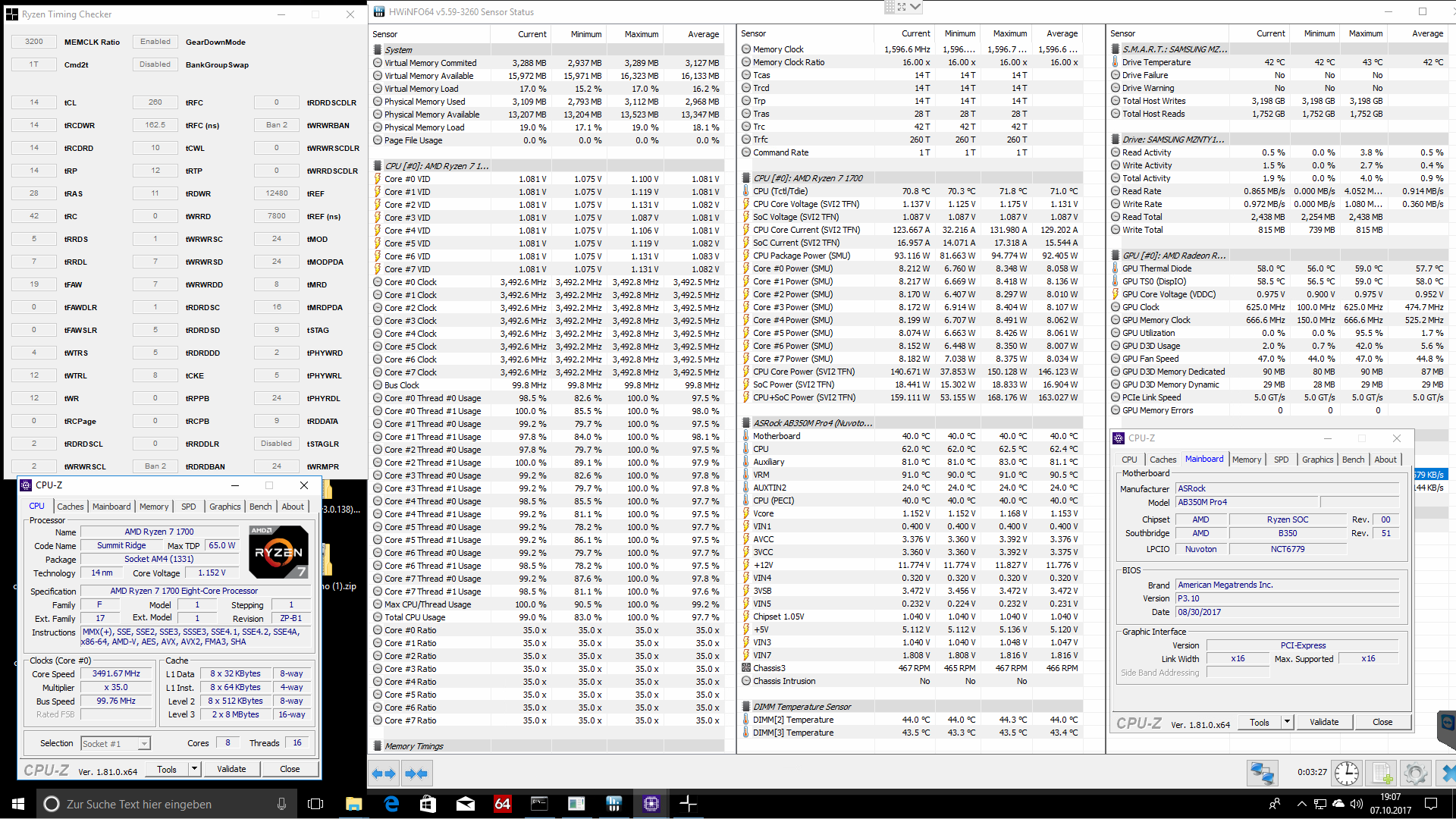This screenshot has width=1456, height=819.
Task: Click HWiNFO expand columns arrows icon
Action: click(384, 773)
